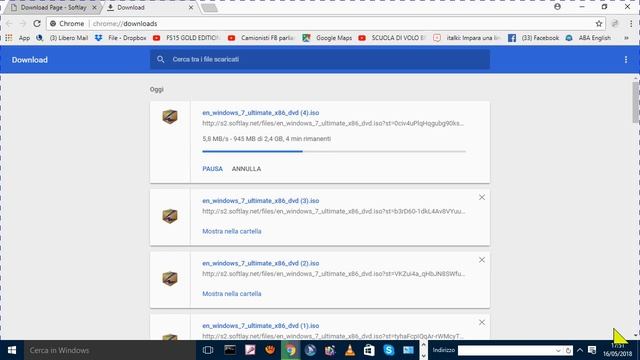Click the Indirizzo address input on the taskbar
Viewport: 640px width, 360px height.
[506, 350]
